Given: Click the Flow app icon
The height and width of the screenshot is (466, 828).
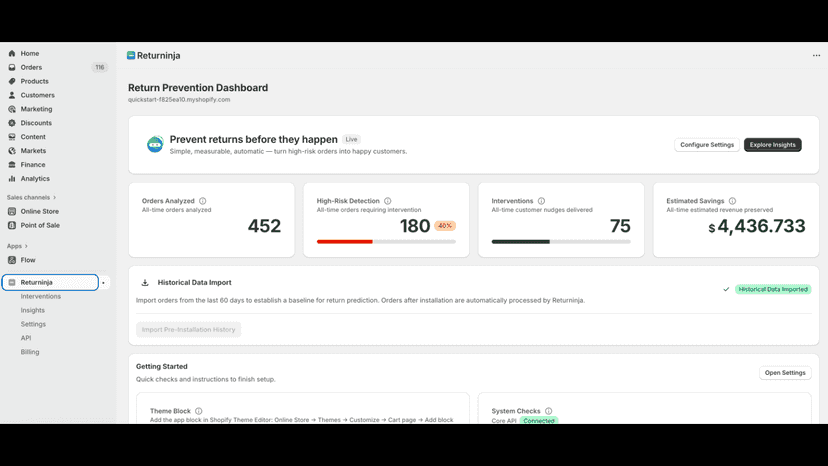Looking at the screenshot, I should pyautogui.click(x=12, y=260).
